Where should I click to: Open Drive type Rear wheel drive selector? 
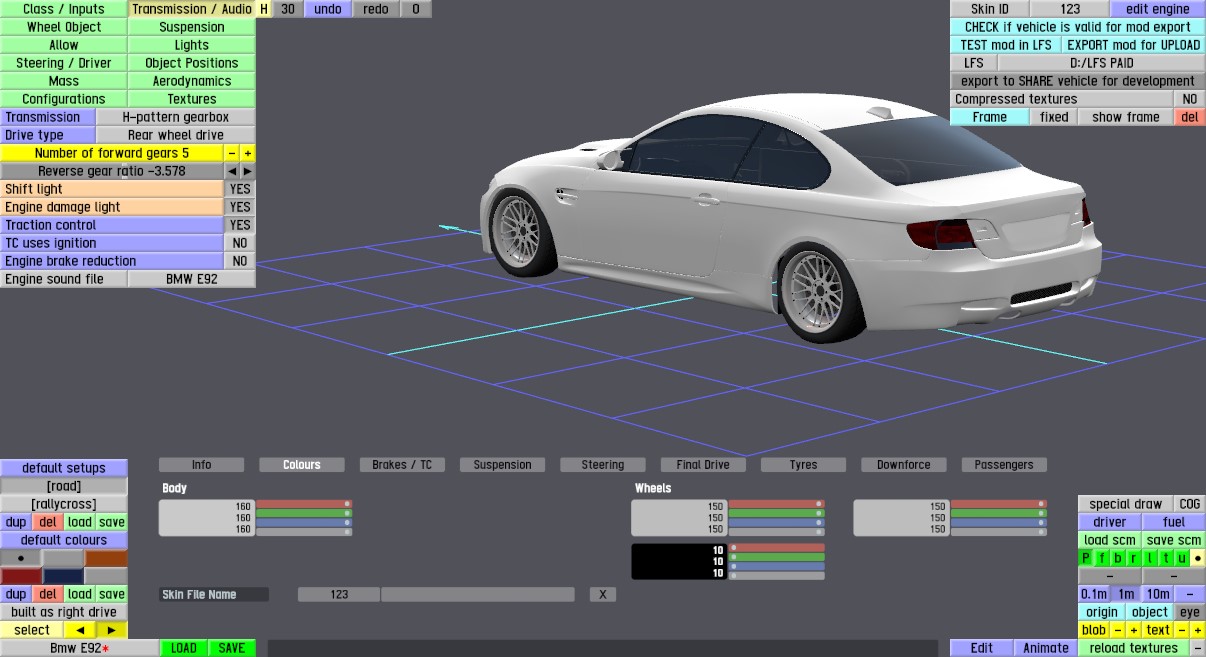click(176, 135)
